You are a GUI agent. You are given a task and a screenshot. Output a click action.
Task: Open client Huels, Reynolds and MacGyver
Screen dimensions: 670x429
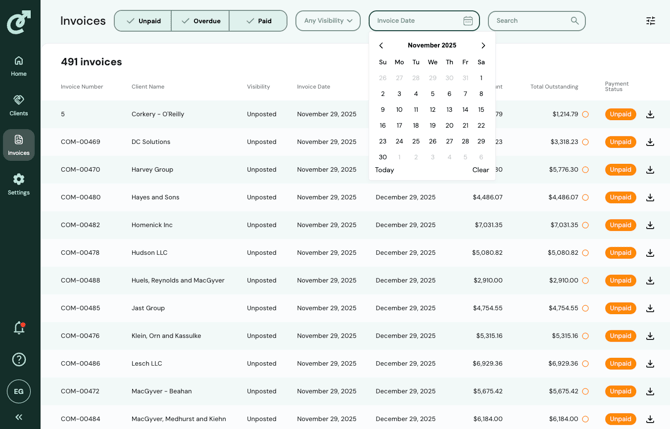[x=178, y=281]
